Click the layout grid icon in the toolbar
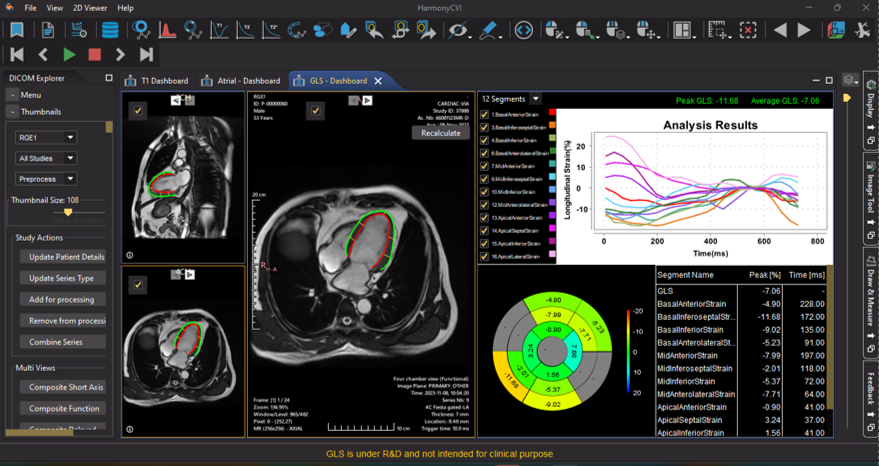Image resolution: width=879 pixels, height=466 pixels. click(683, 30)
